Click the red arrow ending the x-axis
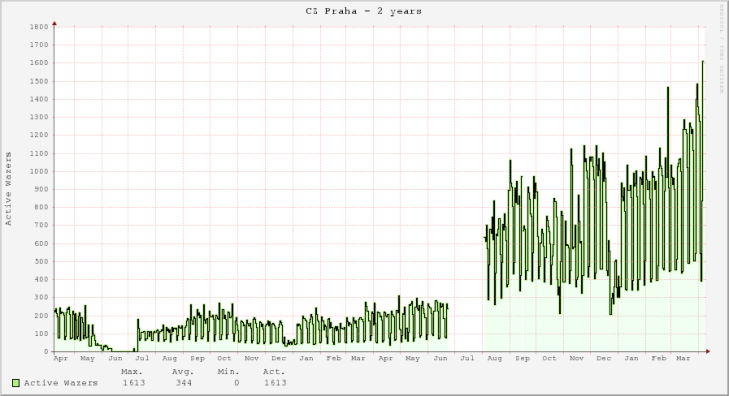Image resolution: width=729 pixels, height=396 pixels. [x=708, y=351]
